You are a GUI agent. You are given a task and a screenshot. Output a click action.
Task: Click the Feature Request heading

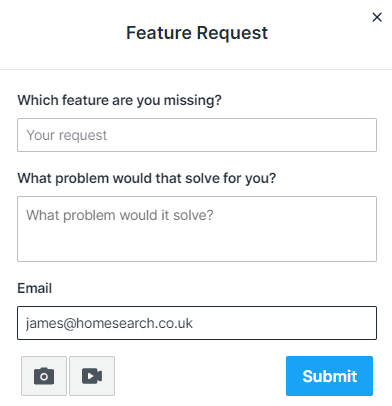[x=197, y=33]
